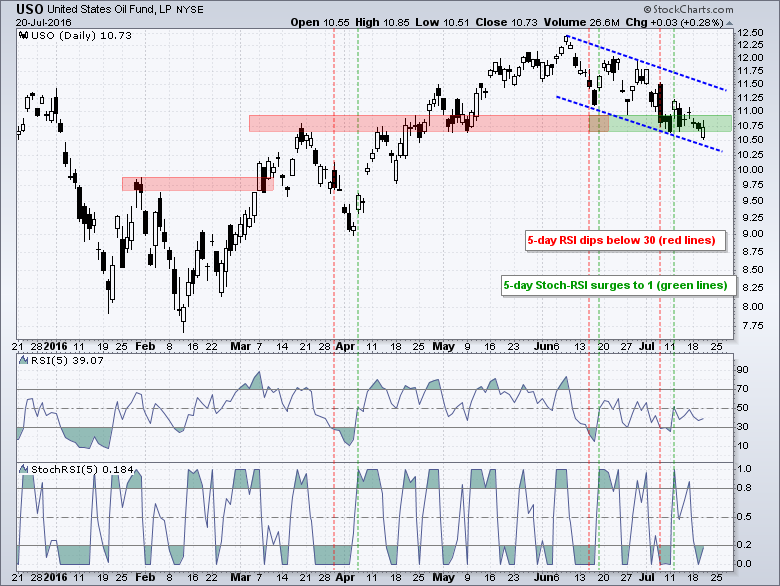Click the 1.0 level on the StochRSI scale
Image resolution: width=780 pixels, height=586 pixels.
click(744, 469)
